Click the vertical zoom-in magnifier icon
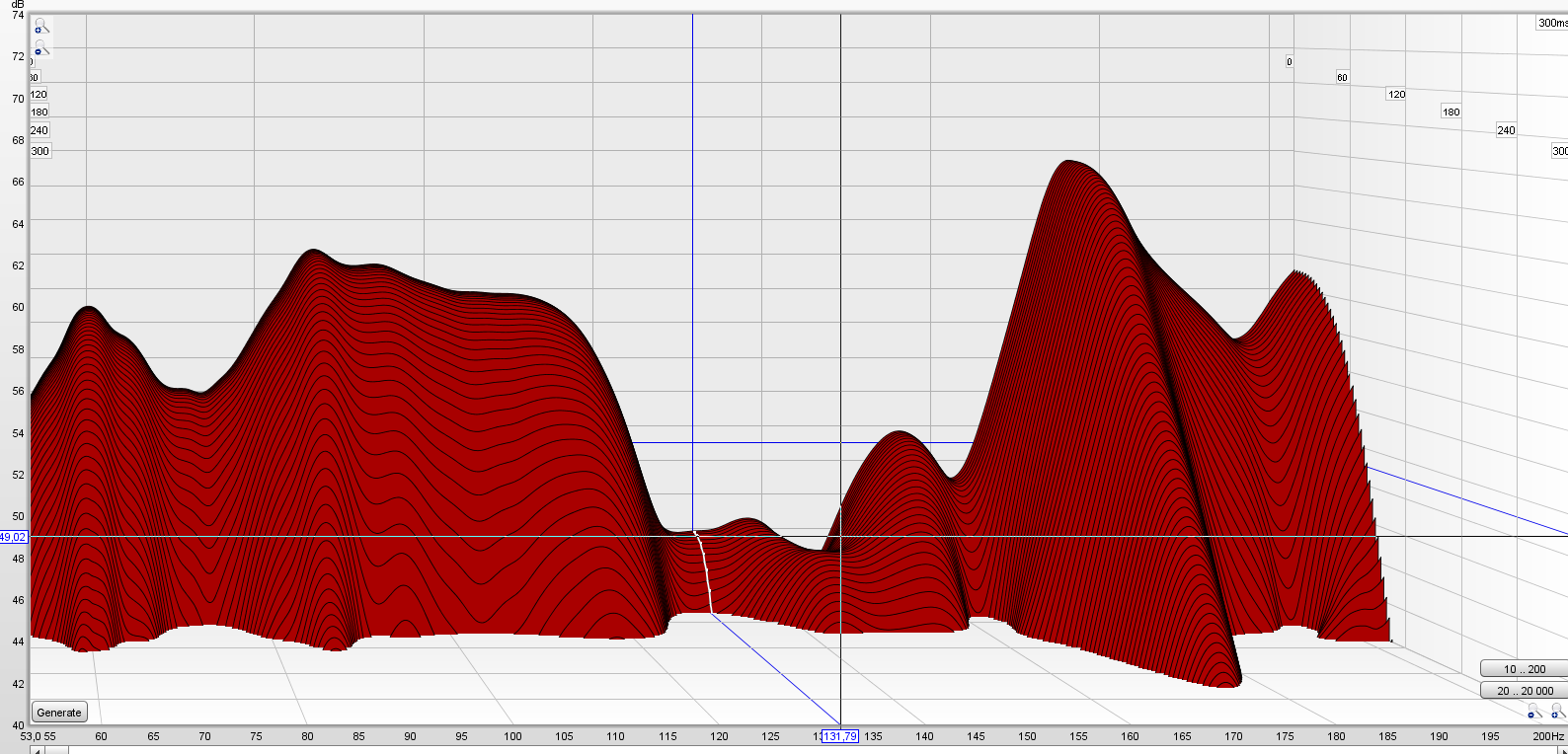The width and height of the screenshot is (1568, 754). coord(40,27)
